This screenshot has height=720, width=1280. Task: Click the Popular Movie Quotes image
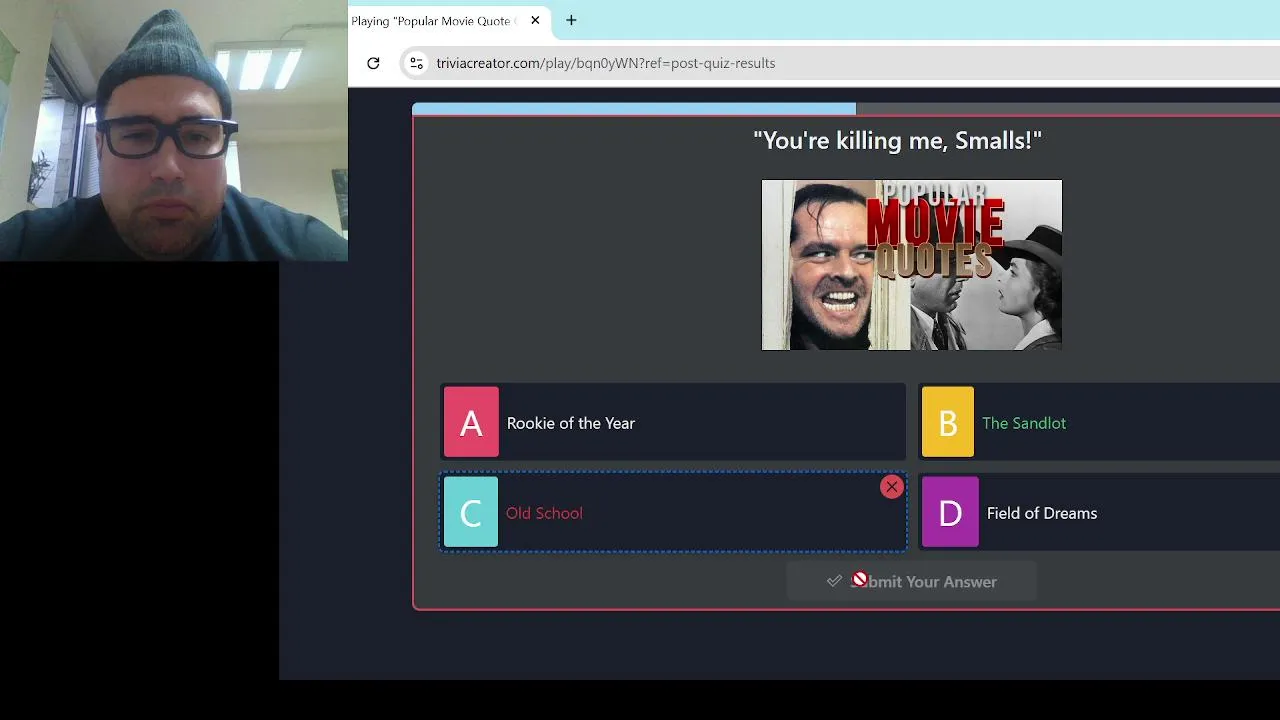912,265
